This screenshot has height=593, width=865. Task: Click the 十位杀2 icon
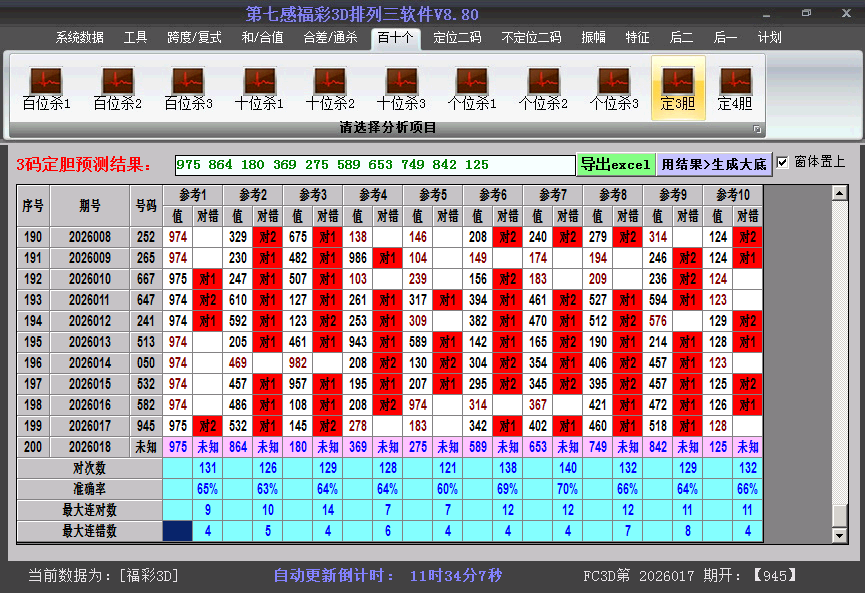point(330,88)
